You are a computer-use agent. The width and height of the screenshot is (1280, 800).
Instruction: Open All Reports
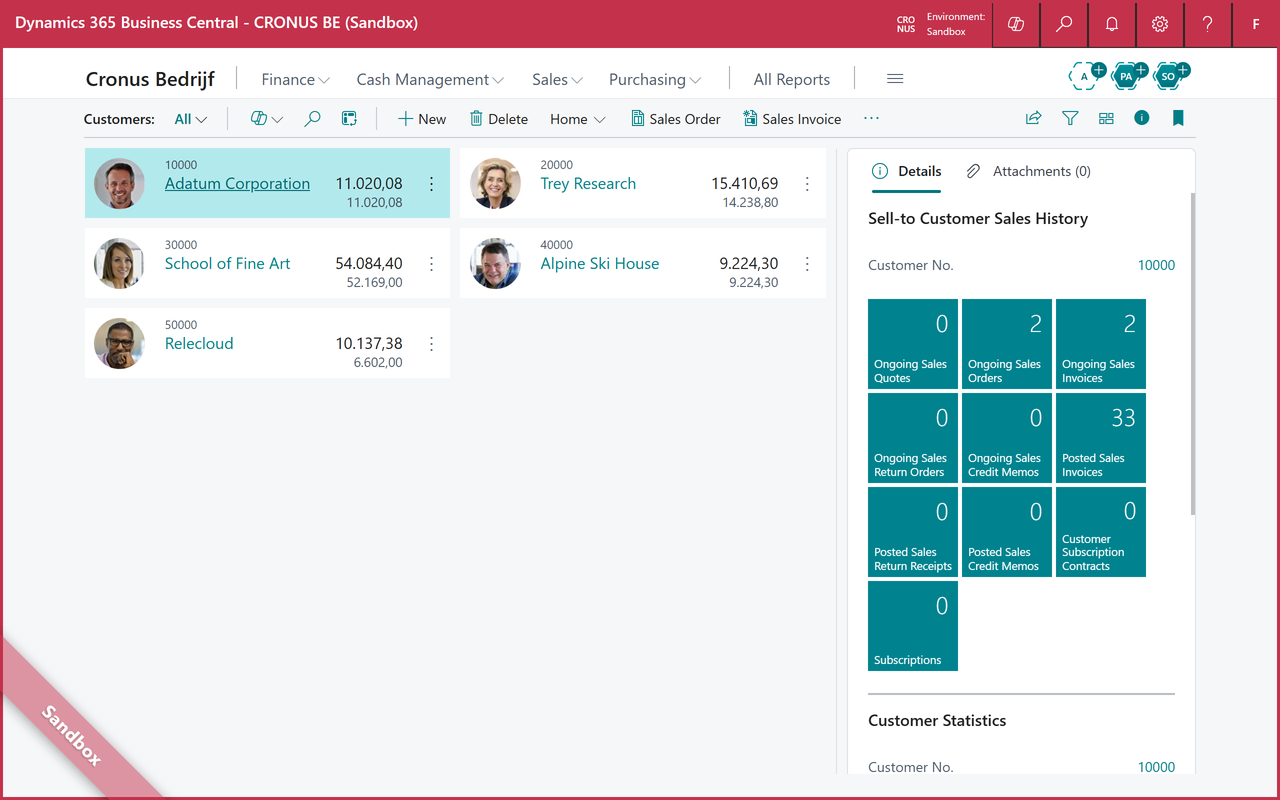792,79
